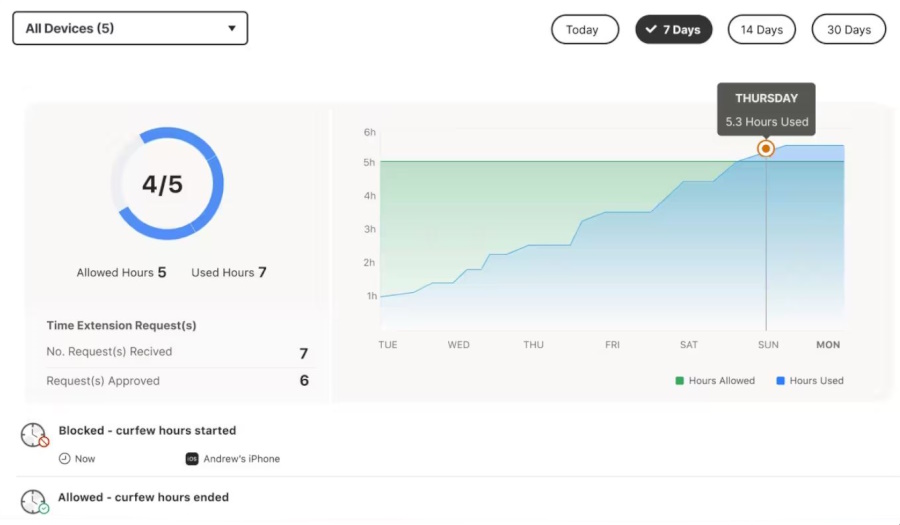Screen dimensions: 900x525
Task: Click the 5h y-axis label
Action: [369, 162]
